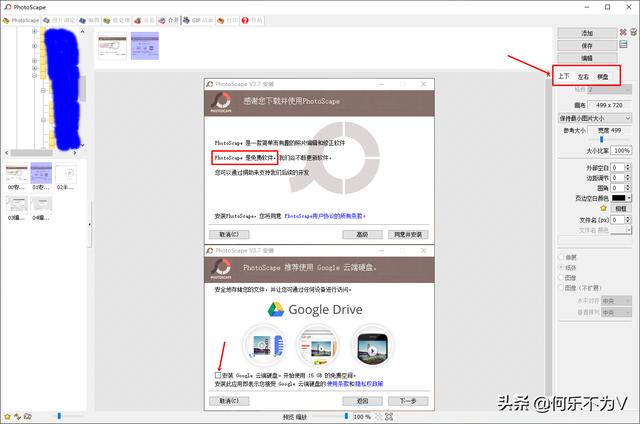640x424 pixels.
Task: Open the 打印 print tab
Action: (227, 20)
